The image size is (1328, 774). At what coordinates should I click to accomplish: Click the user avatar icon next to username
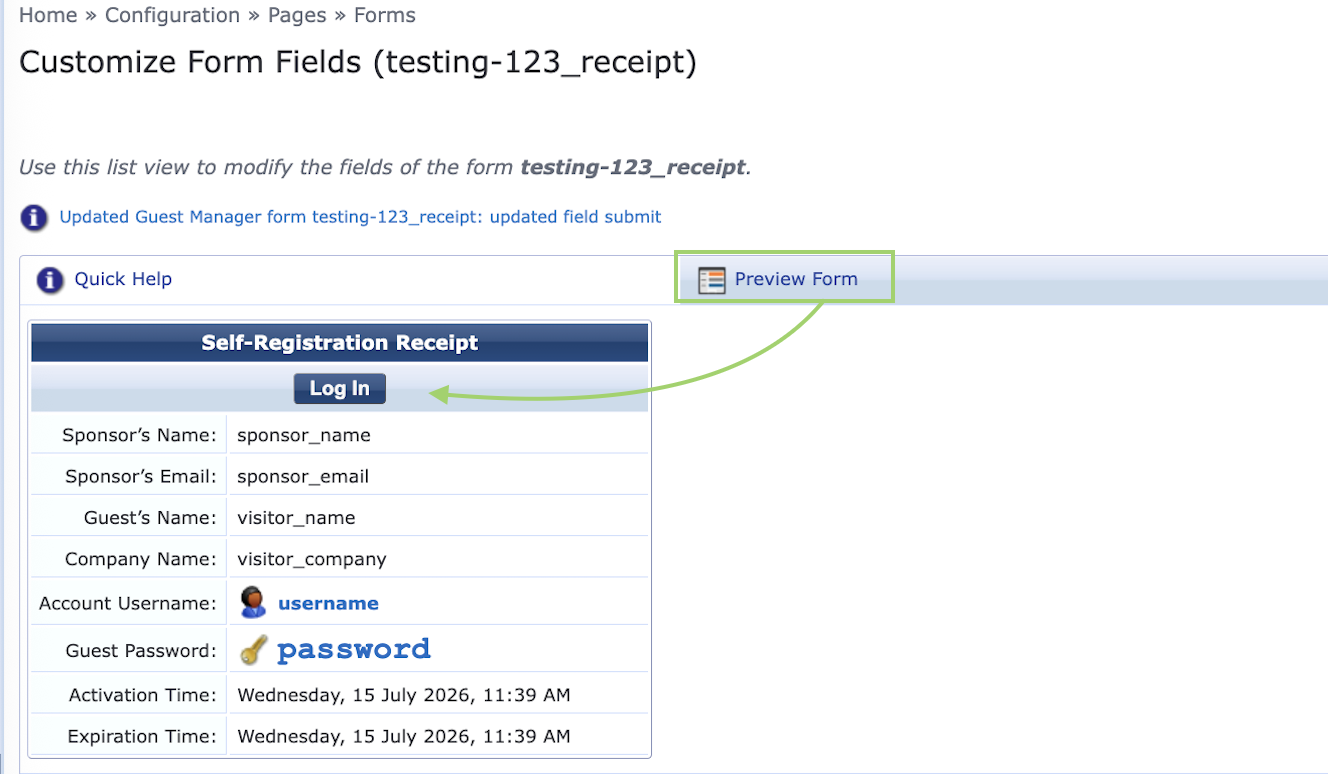tap(254, 602)
